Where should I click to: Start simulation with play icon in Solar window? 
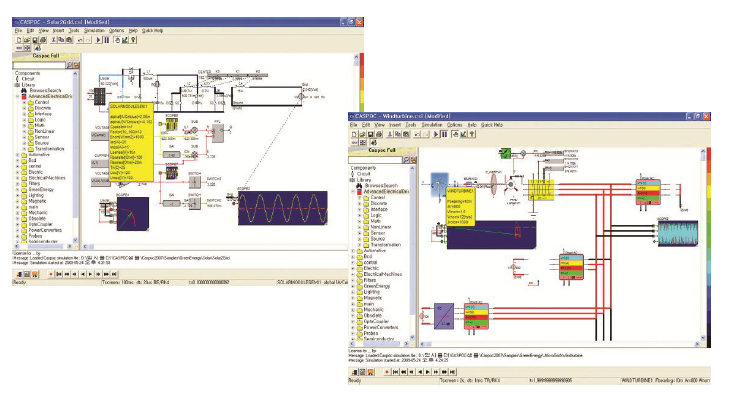click(98, 40)
